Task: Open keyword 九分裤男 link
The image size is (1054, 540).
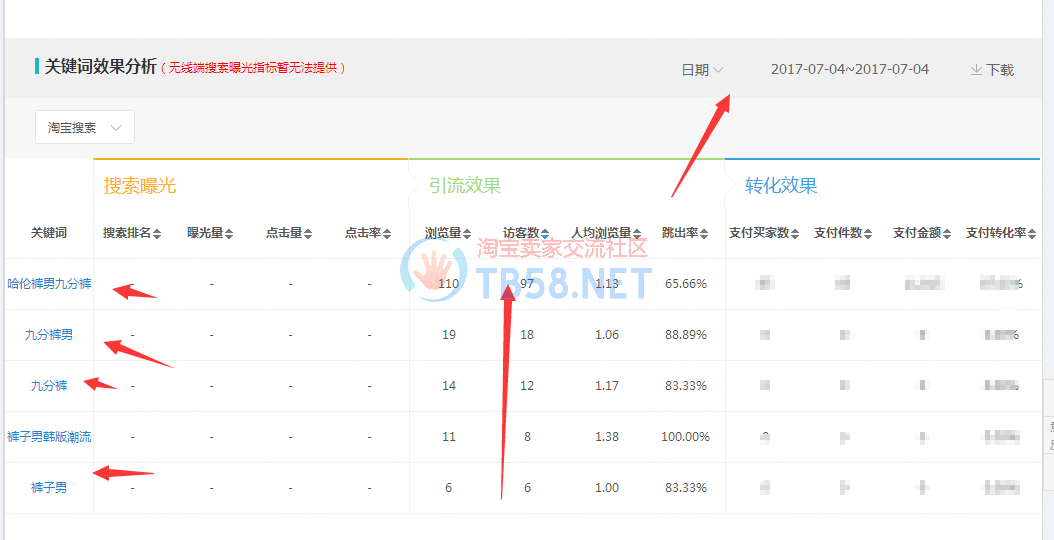Action: (49, 335)
